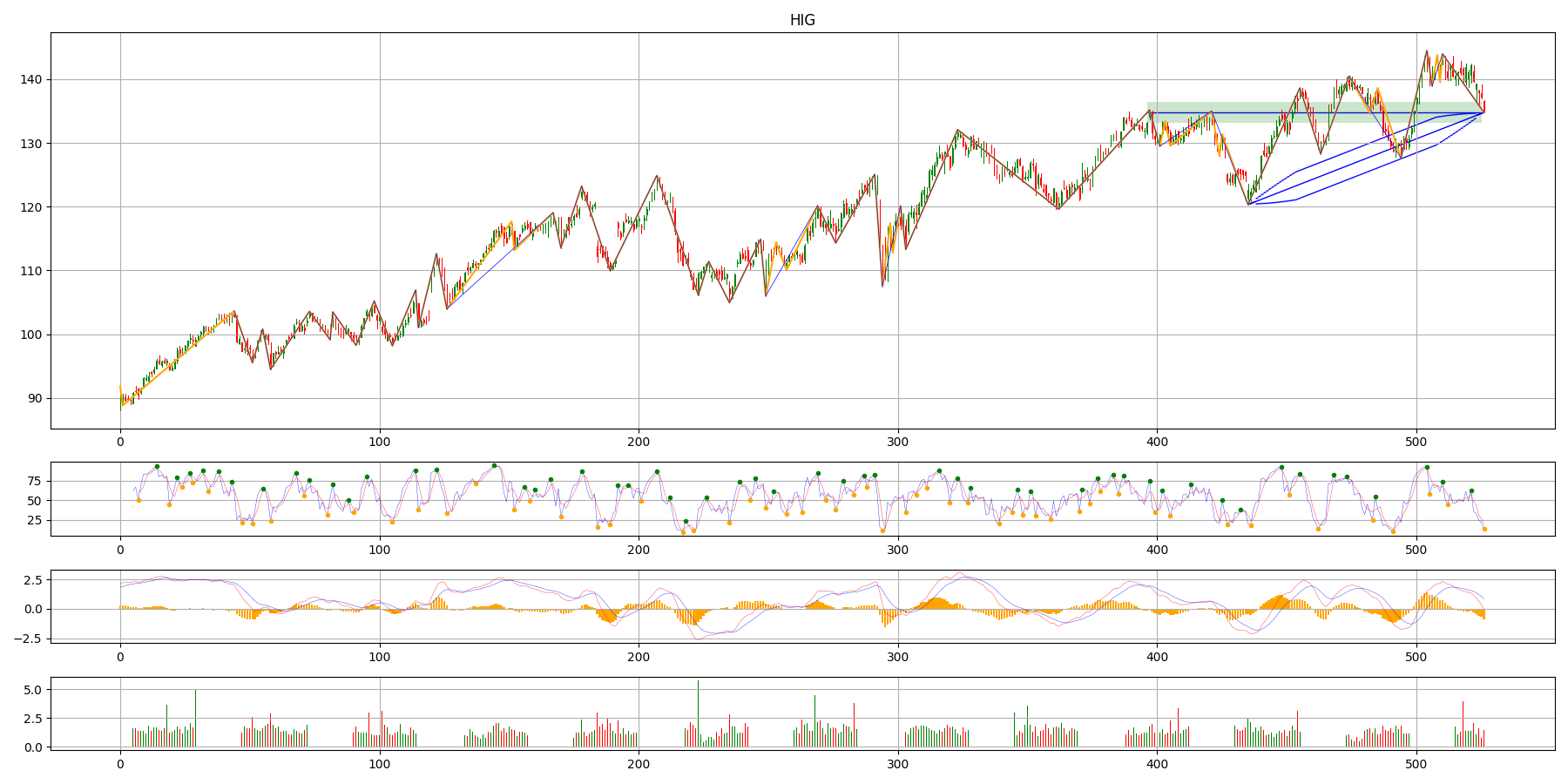Click the 25 label on the oscillator panel
Viewport: 1568px width, 784px height.
coord(35,521)
